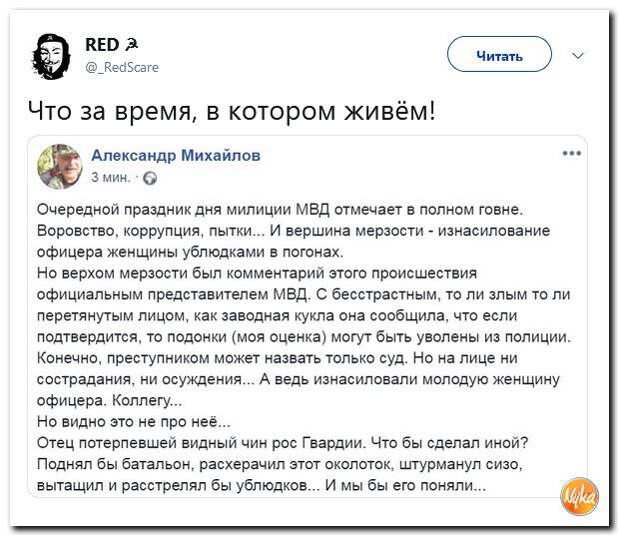
Task: Click the RED display name
Action: (102, 44)
